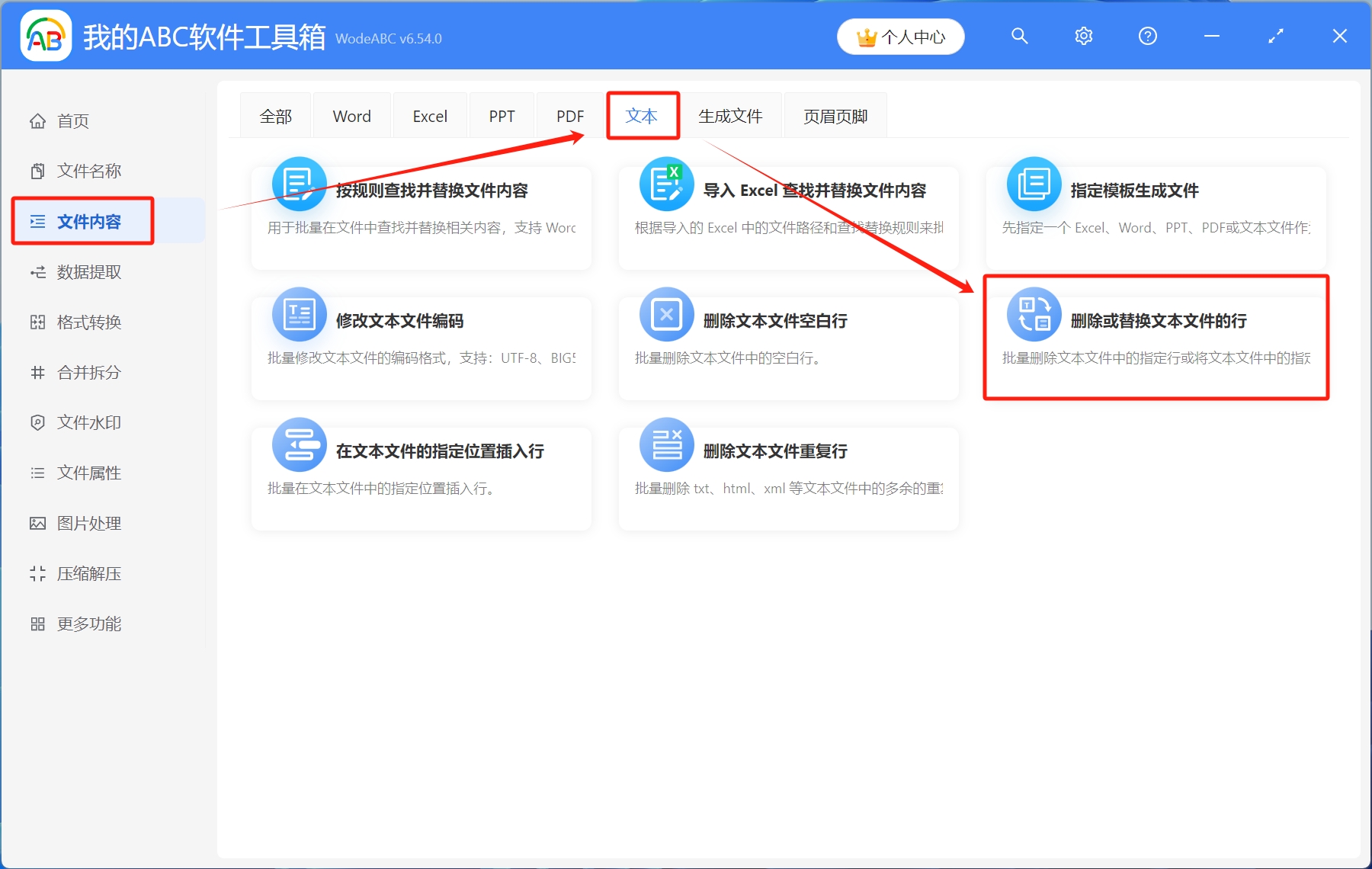Click the help question mark icon
The width and height of the screenshot is (1372, 869).
(1147, 36)
